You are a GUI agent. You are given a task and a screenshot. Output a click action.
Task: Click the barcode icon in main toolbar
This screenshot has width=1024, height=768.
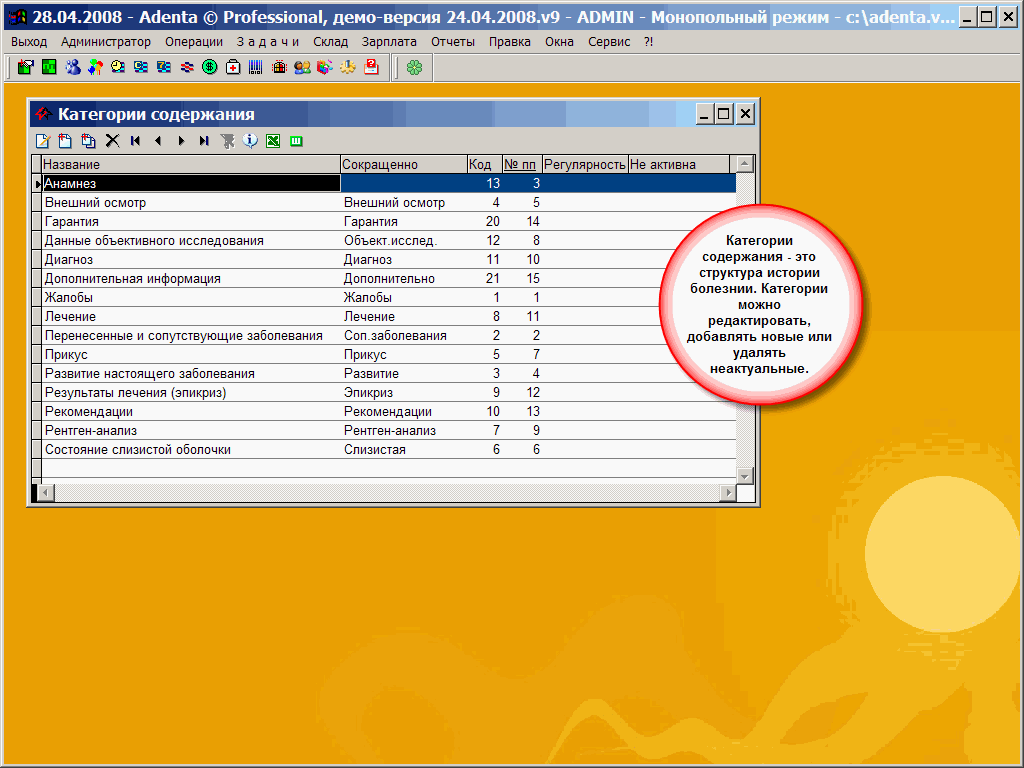[x=255, y=67]
